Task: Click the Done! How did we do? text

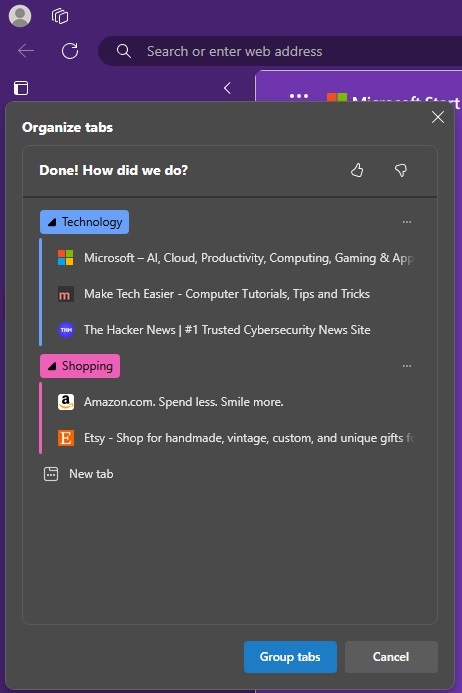Action: pyautogui.click(x=114, y=170)
